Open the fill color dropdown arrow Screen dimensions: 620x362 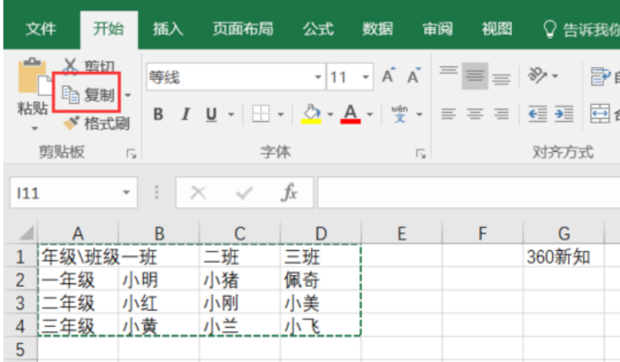tap(331, 115)
